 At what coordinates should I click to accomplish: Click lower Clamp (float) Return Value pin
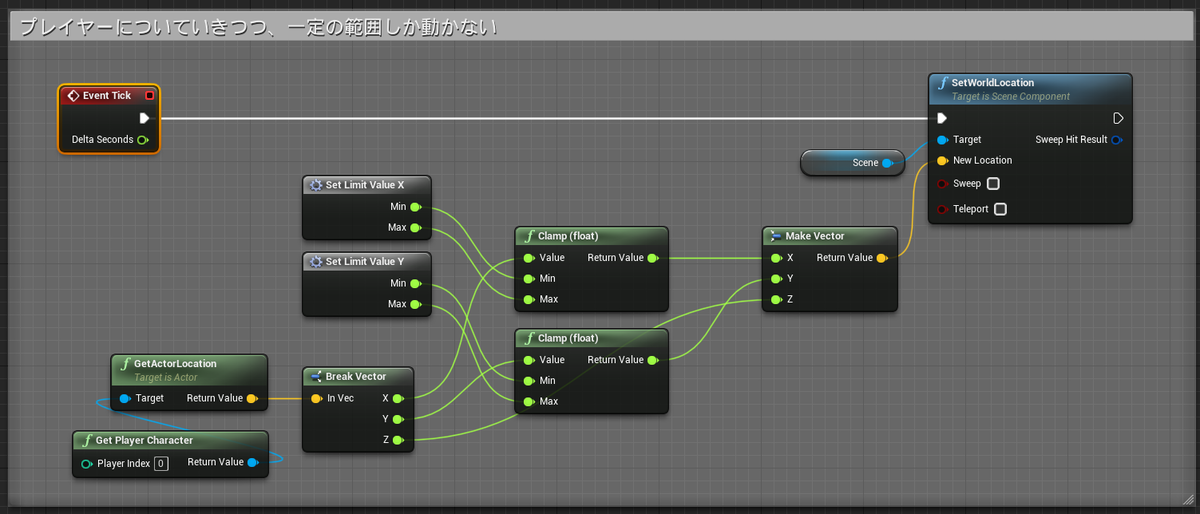pos(653,359)
